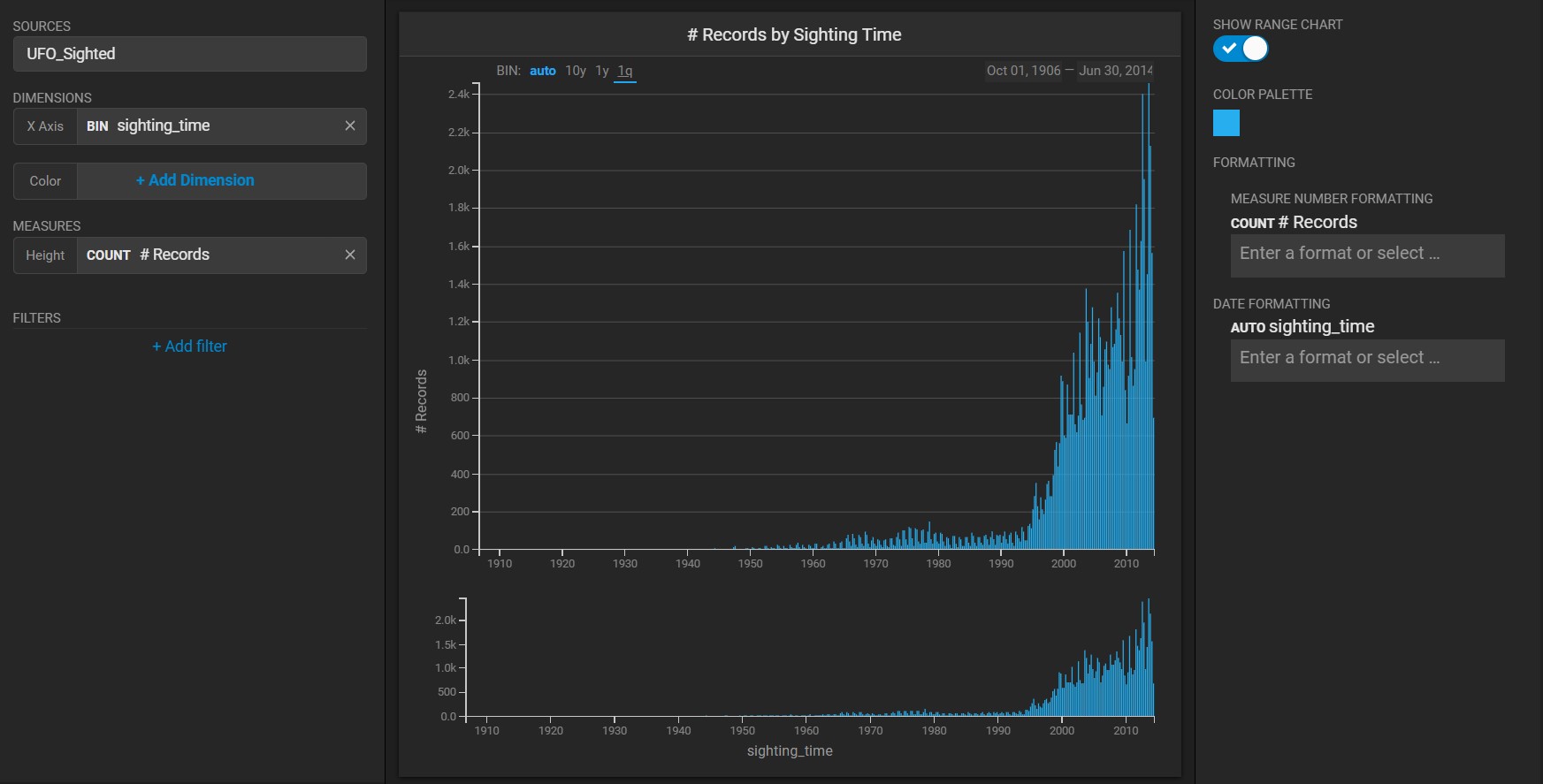Viewport: 1543px width, 784px height.
Task: Click the BIN sighting_time dimension pill
Action: (209, 126)
